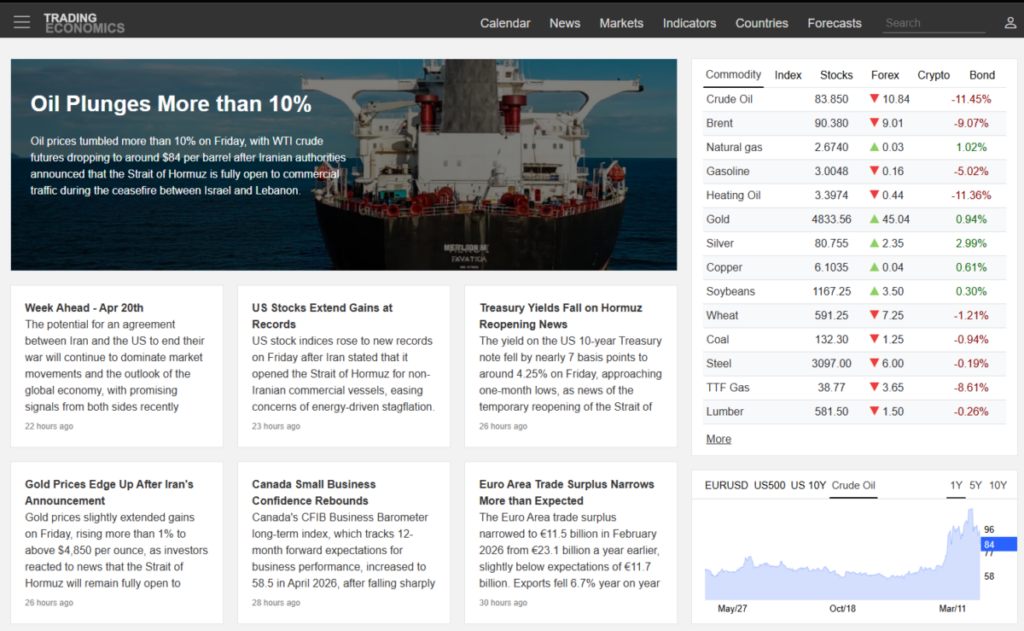1024x631 pixels.
Task: Click the green up arrow for Gold
Action: pos(874,219)
